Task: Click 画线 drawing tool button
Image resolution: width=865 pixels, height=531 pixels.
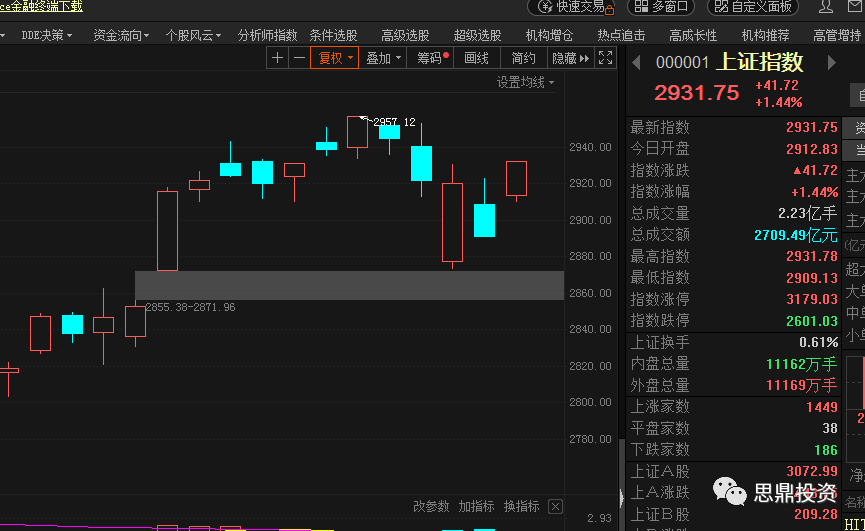Action: click(477, 58)
